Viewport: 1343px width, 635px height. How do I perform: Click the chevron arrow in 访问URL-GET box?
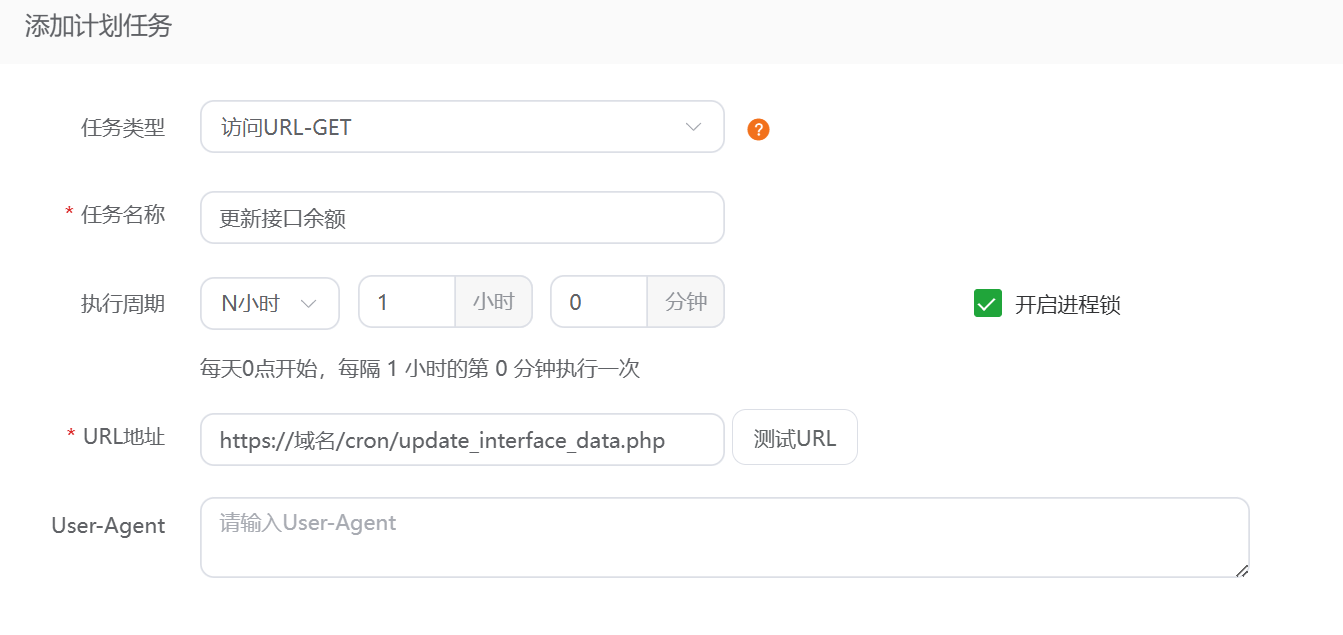(x=693, y=127)
